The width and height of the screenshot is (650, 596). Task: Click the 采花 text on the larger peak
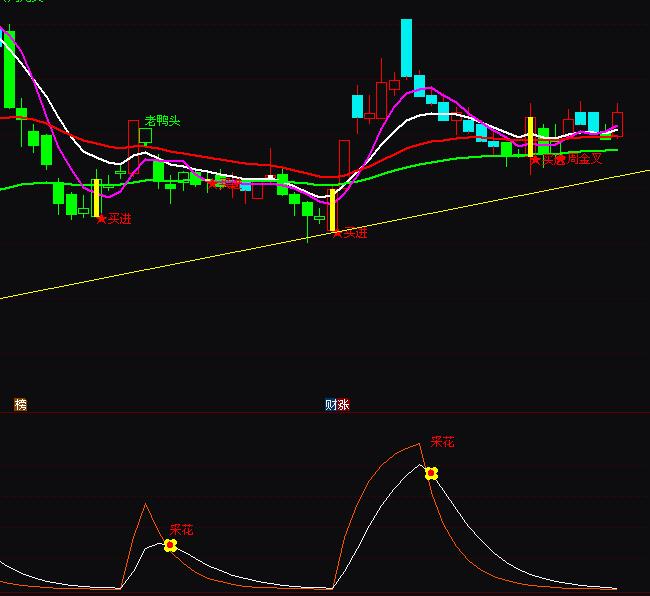[442, 441]
